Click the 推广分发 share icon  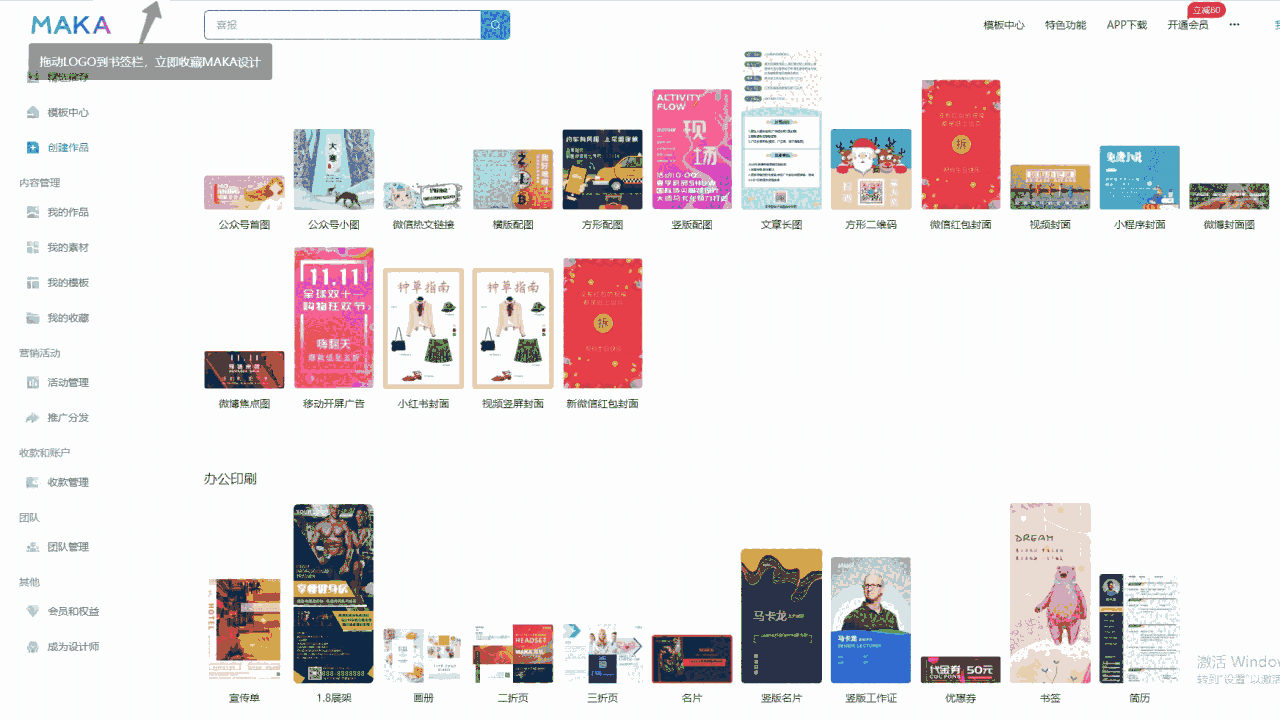point(33,417)
